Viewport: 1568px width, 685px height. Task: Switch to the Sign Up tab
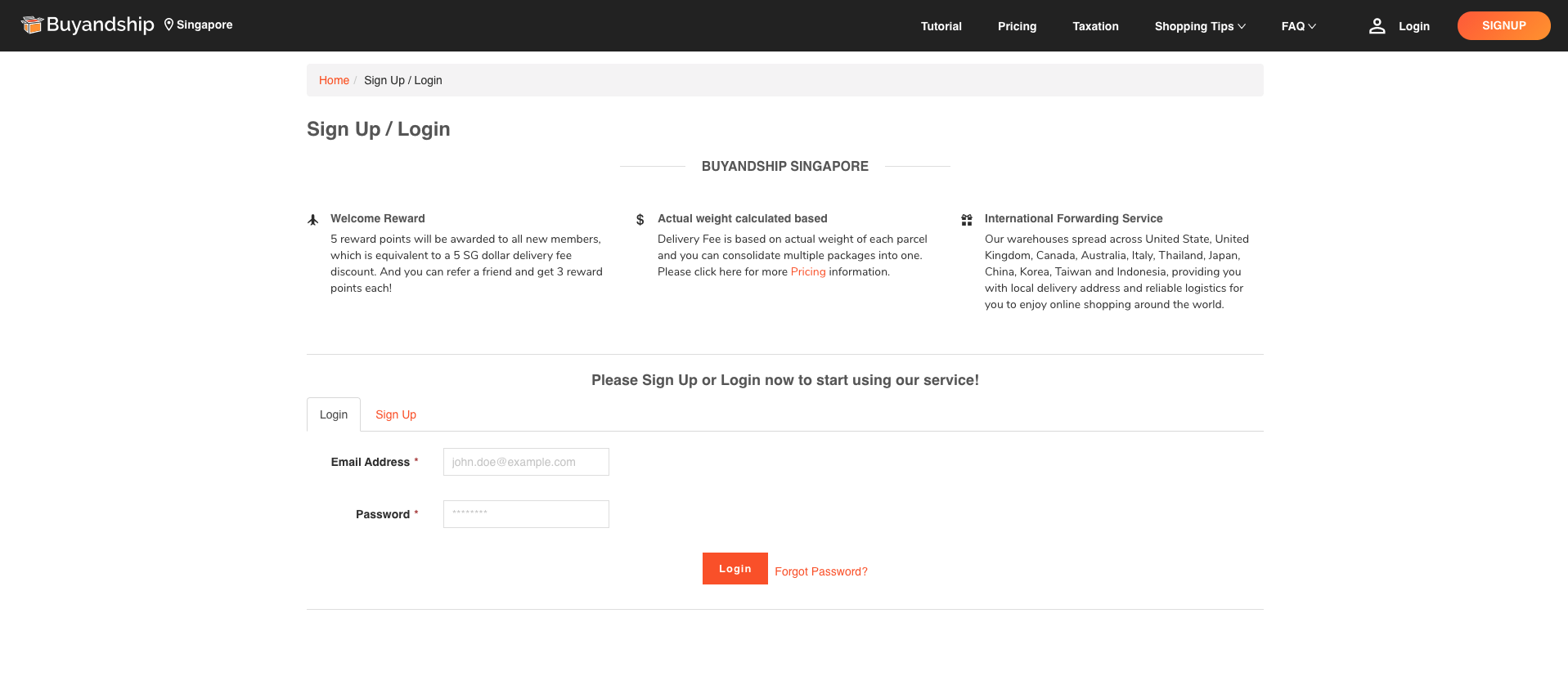396,414
